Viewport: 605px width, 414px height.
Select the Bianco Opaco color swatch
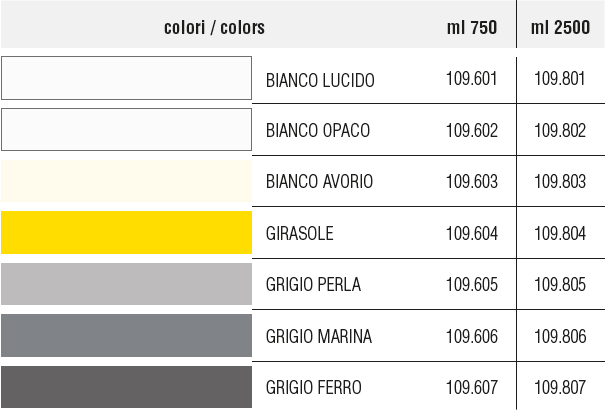click(127, 129)
